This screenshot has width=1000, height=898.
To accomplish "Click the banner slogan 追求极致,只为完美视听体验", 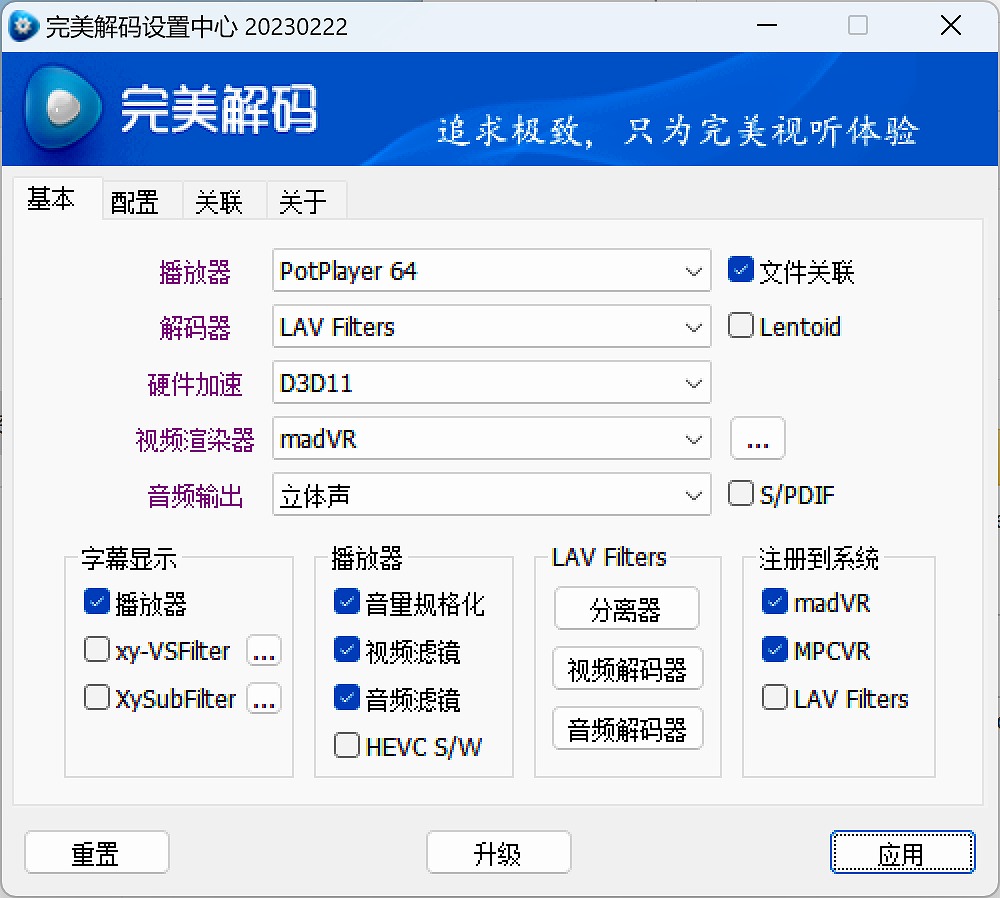I will pyautogui.click(x=678, y=131).
